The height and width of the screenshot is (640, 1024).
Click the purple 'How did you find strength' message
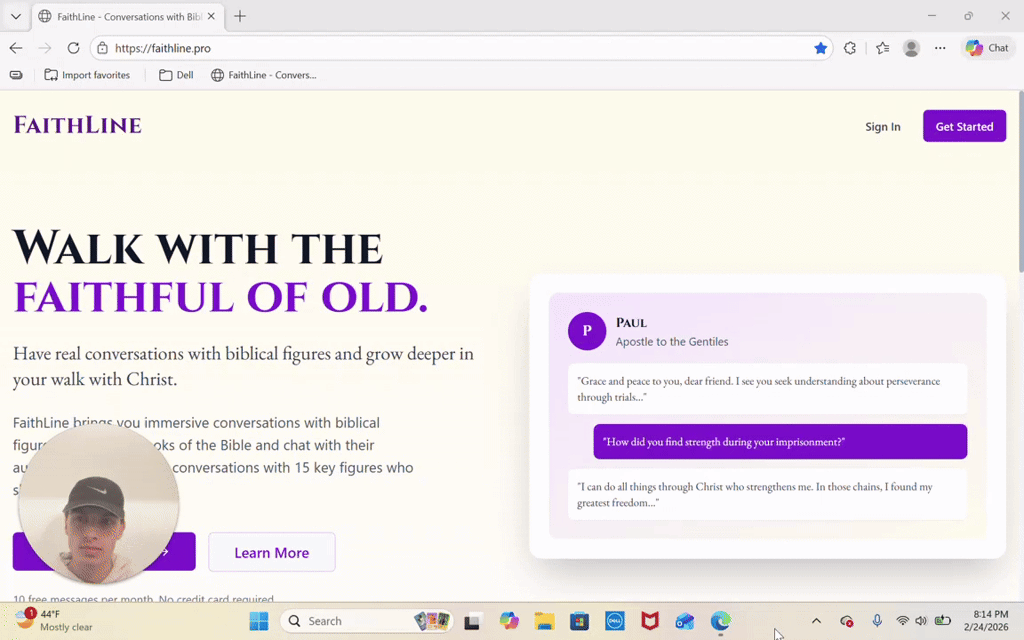tap(780, 441)
